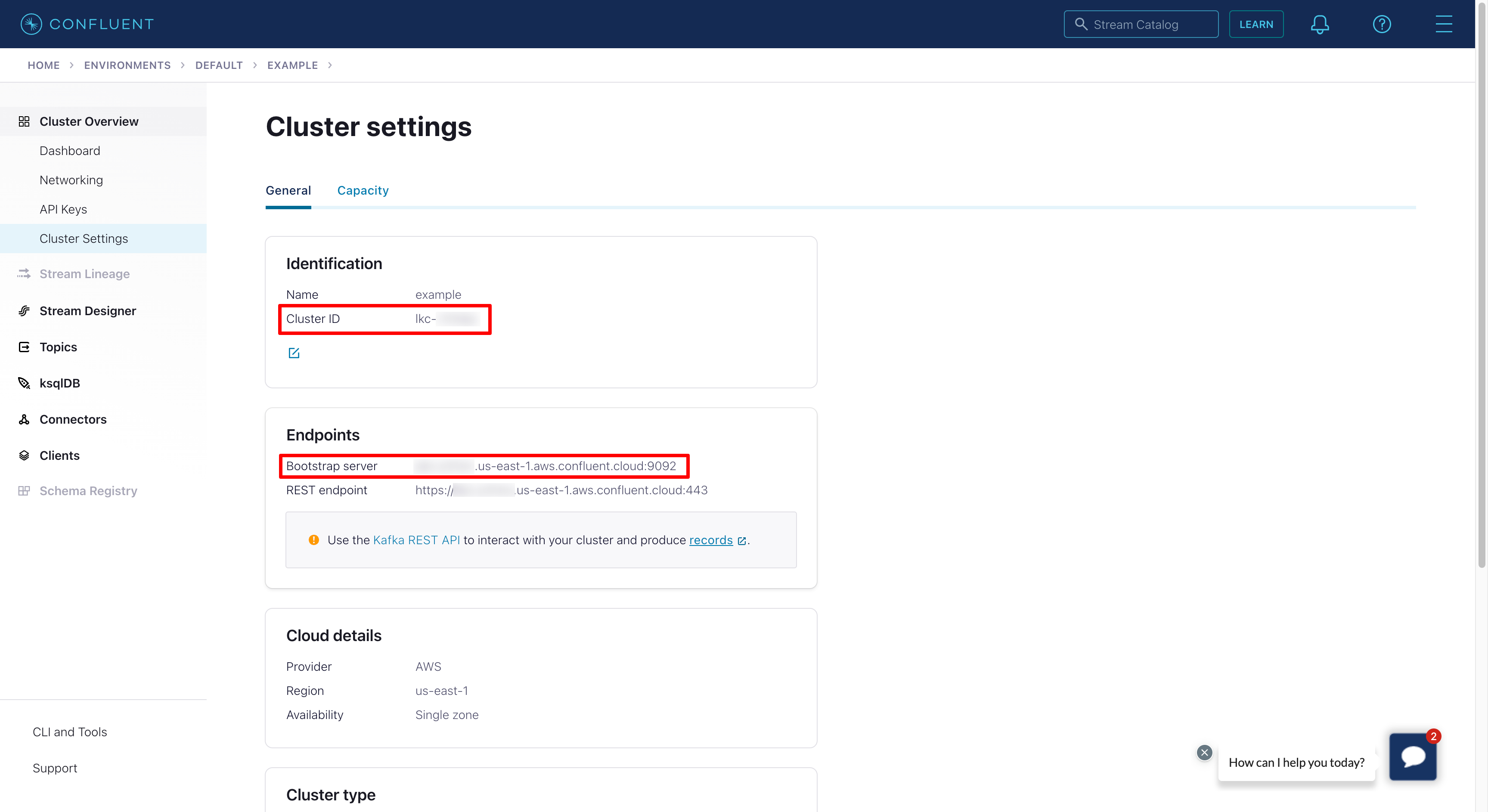Click the Topics icon
The width and height of the screenshot is (1488, 812).
point(24,347)
